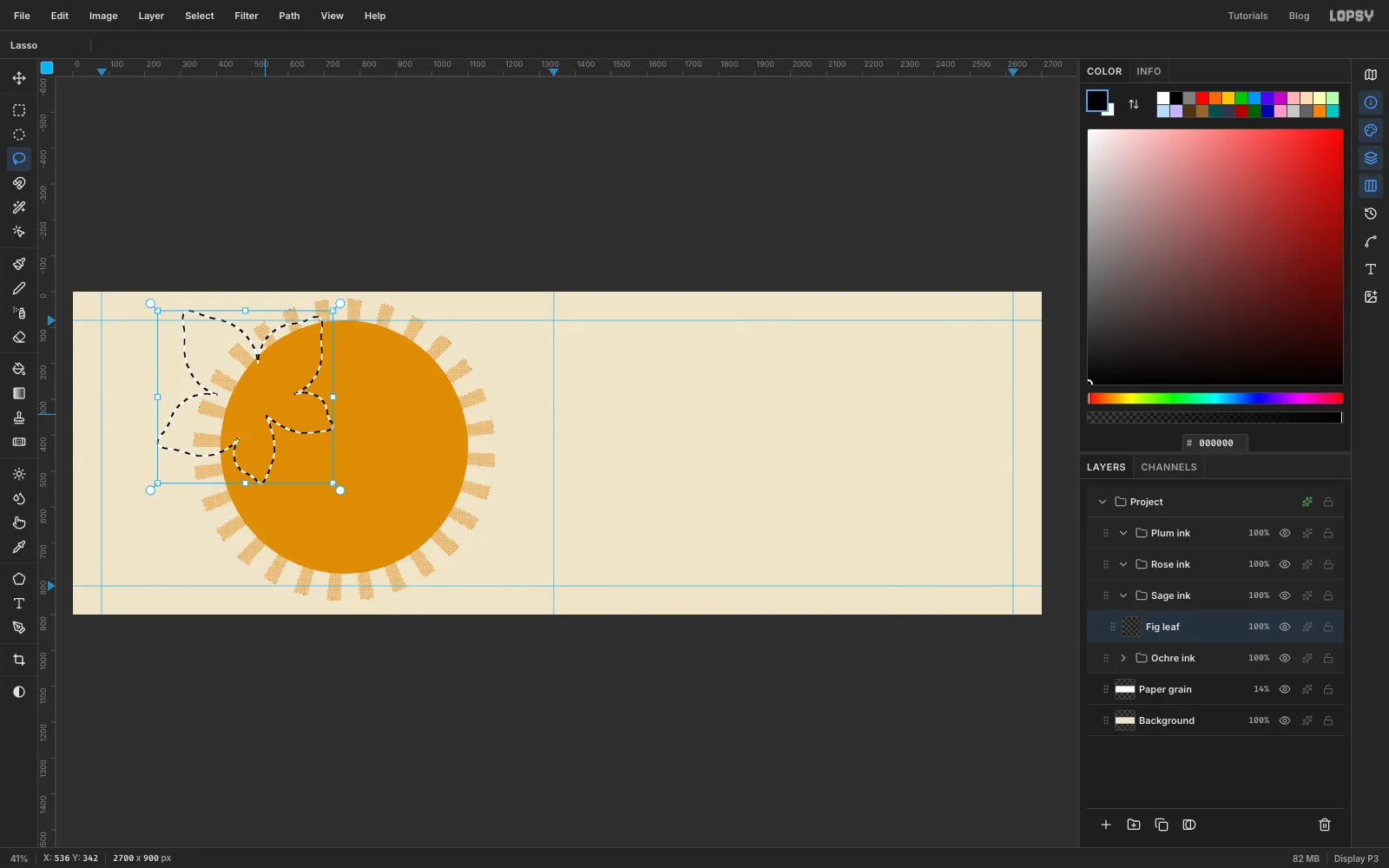
Task: Click the 41% zoom level
Action: (x=19, y=858)
